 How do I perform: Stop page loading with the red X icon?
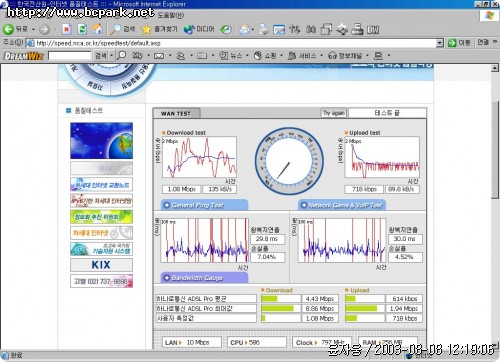pos(67,29)
